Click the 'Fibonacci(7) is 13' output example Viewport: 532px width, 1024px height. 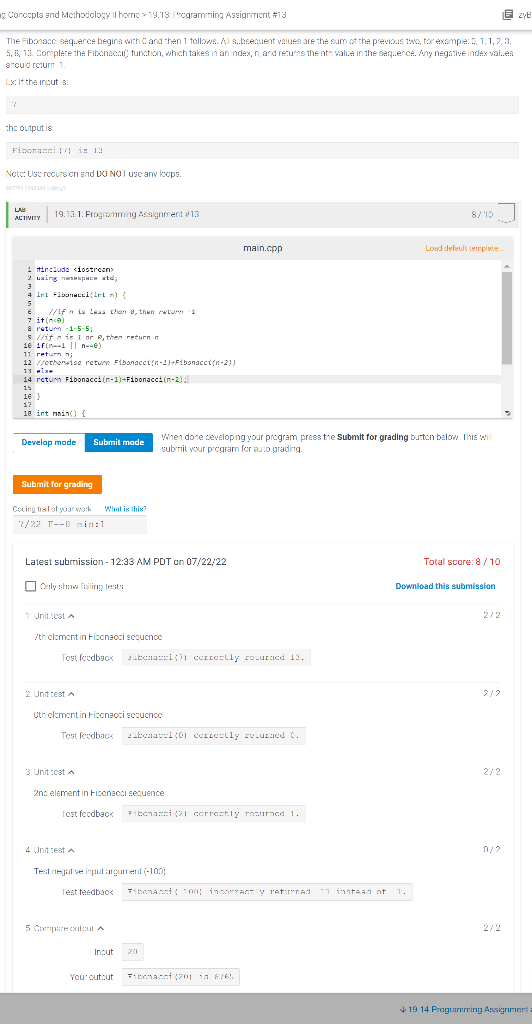click(x=262, y=151)
